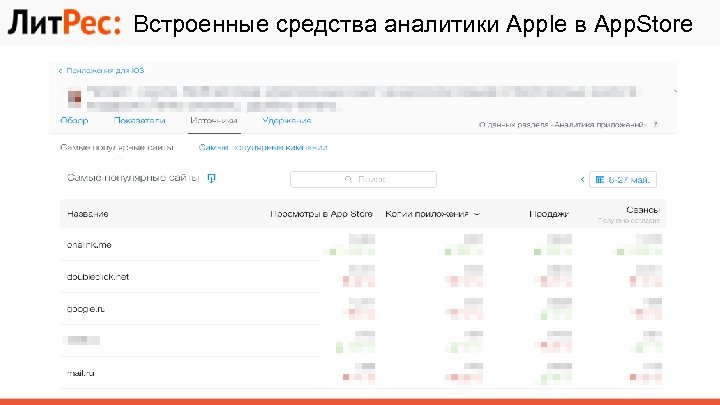Click the calendar icon in date button
720x405 pixels.
[x=600, y=180]
